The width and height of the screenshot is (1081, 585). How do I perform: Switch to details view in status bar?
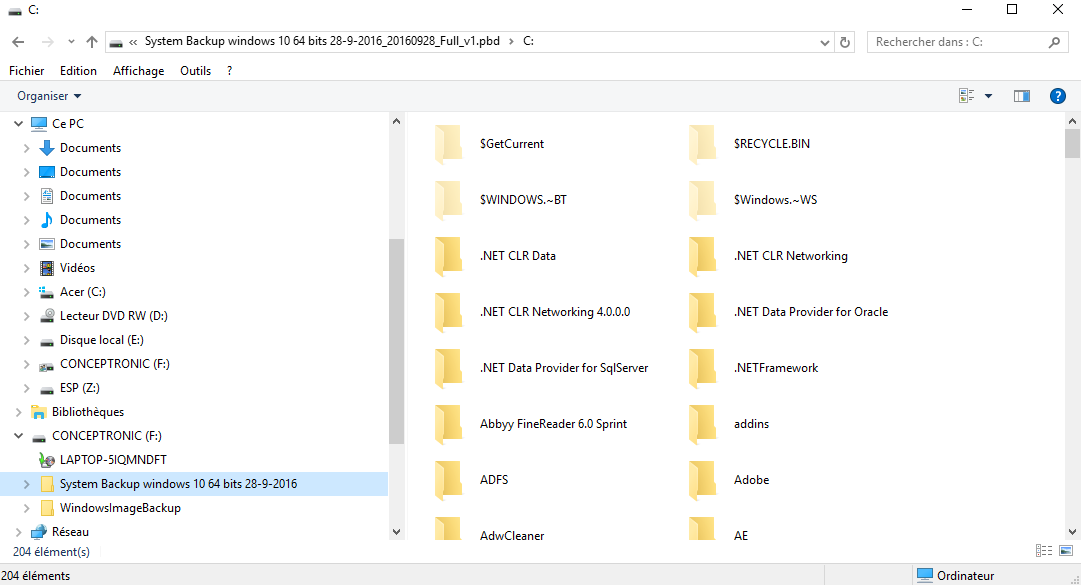tap(1044, 551)
